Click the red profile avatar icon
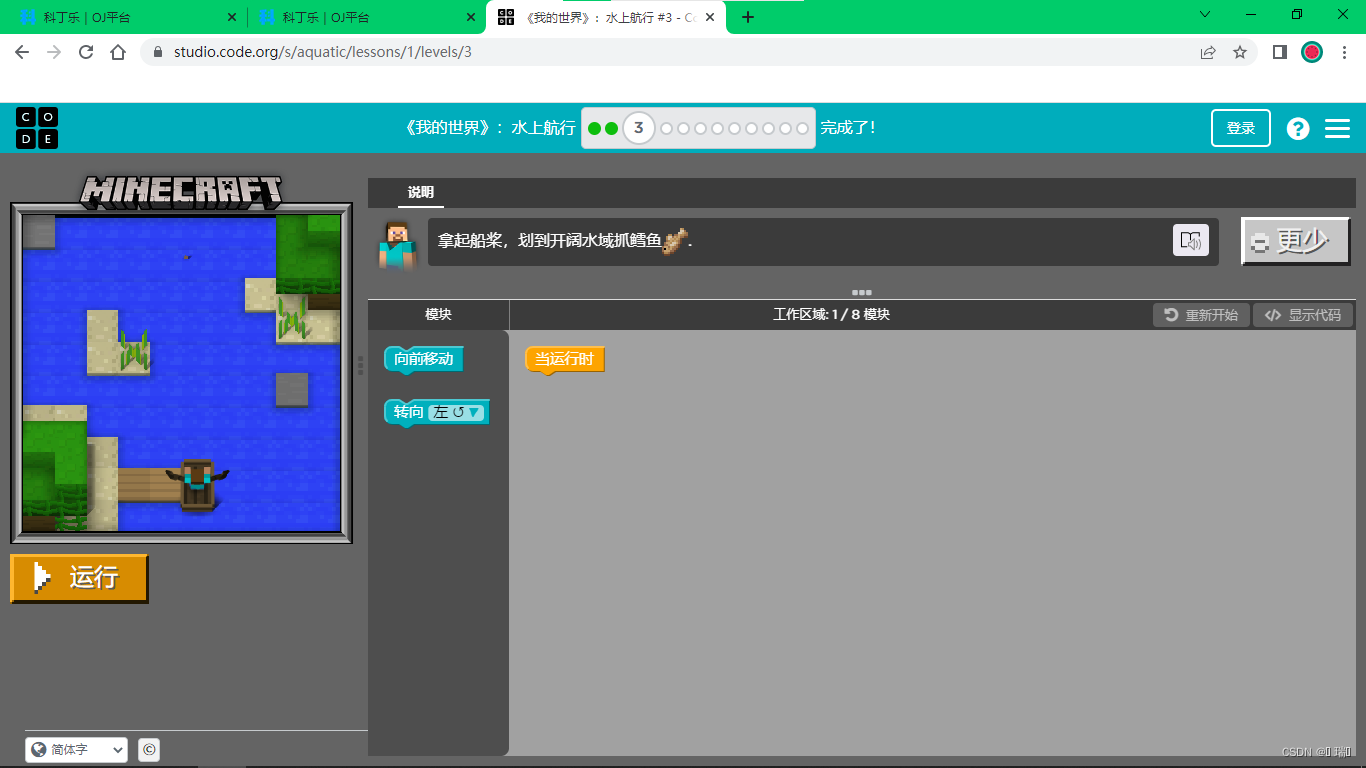The image size is (1366, 768). click(1312, 52)
